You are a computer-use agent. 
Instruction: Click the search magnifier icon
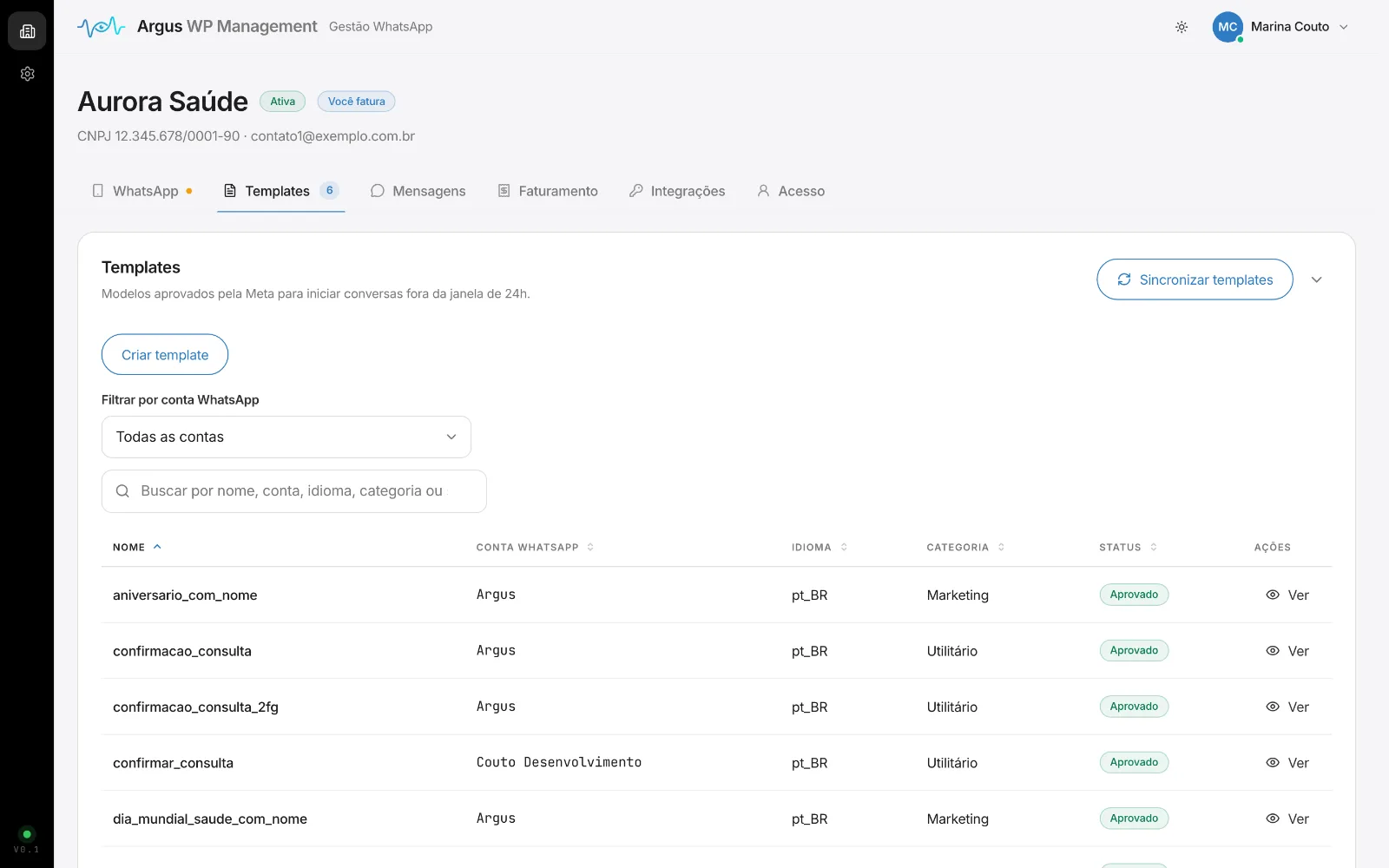pyautogui.click(x=122, y=491)
